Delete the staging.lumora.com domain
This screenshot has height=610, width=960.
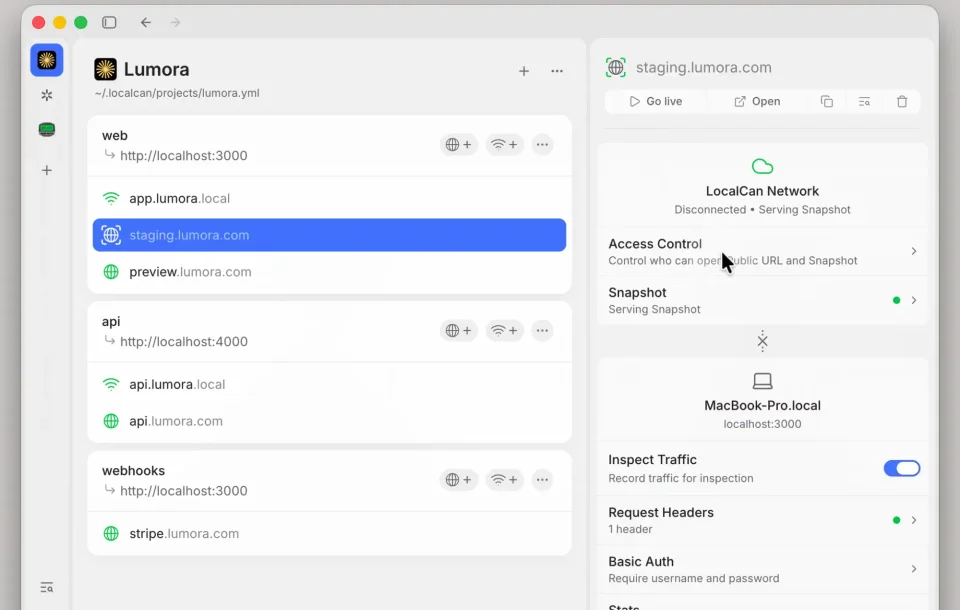[902, 102]
